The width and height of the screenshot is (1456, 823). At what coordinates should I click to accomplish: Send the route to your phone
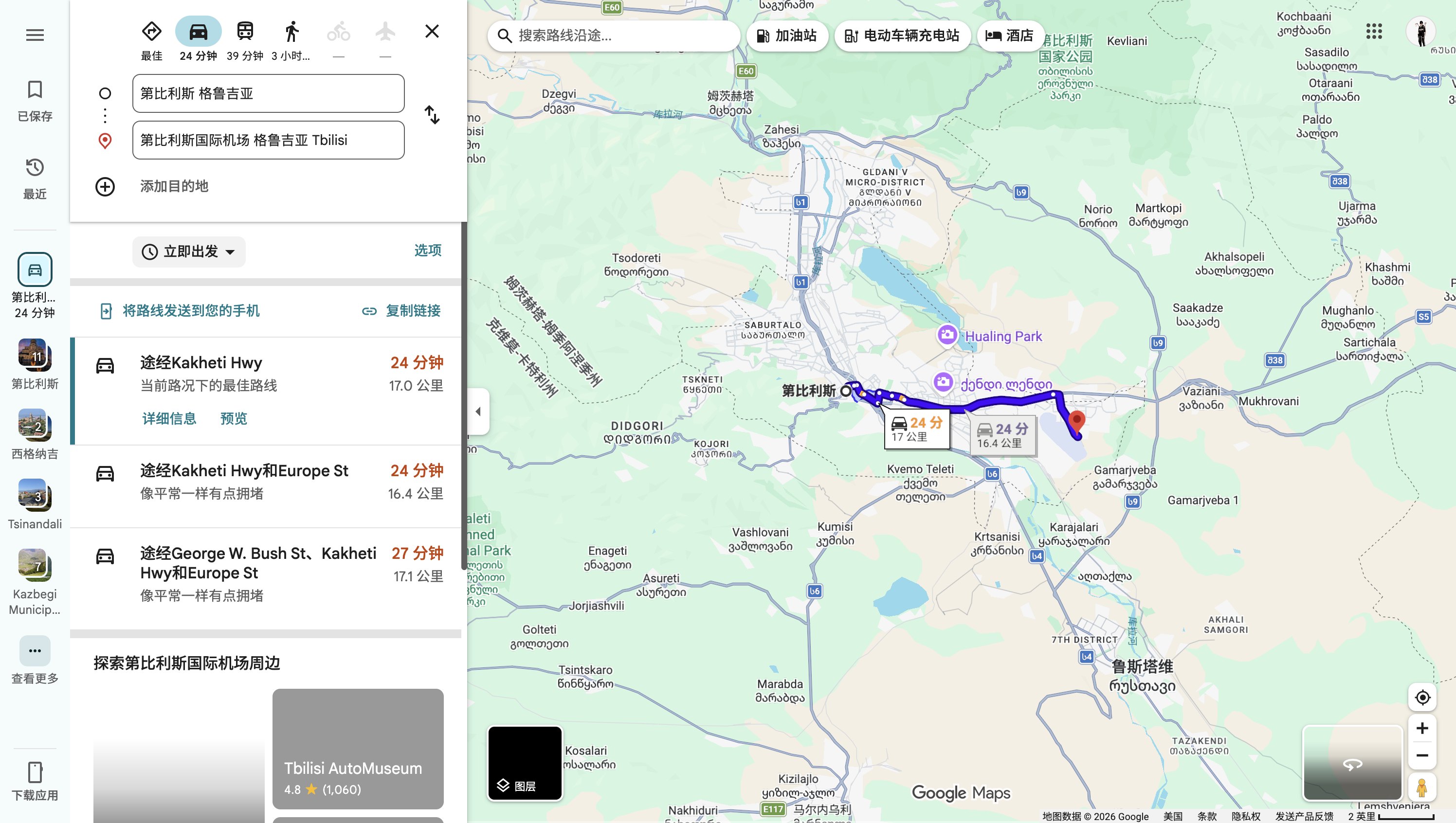180,311
